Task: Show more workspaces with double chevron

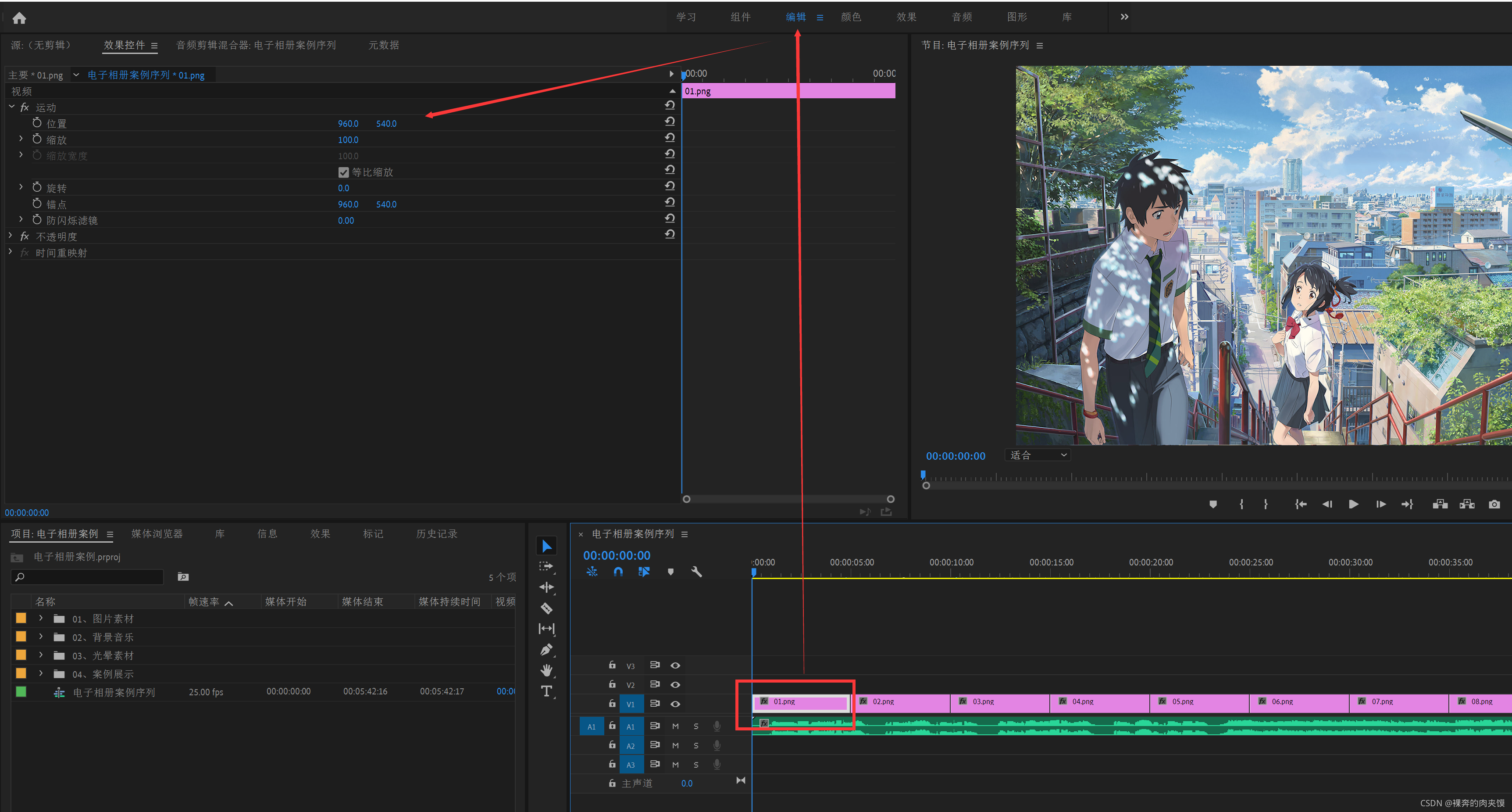Action: [1124, 16]
